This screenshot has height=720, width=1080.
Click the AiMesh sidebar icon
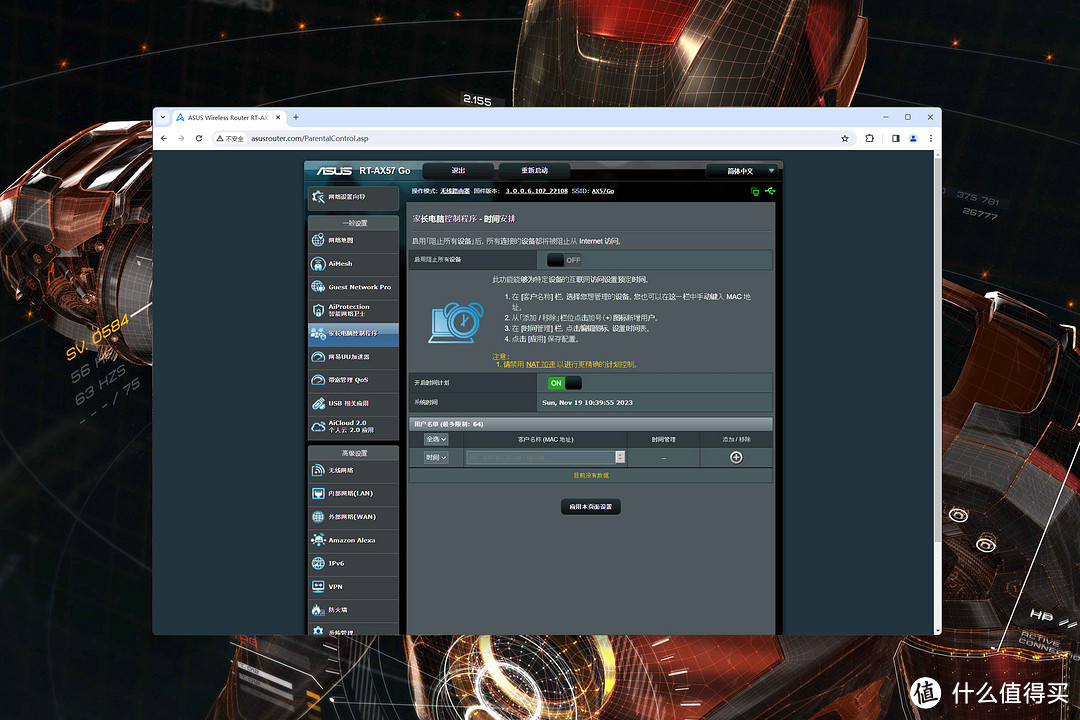pos(318,264)
